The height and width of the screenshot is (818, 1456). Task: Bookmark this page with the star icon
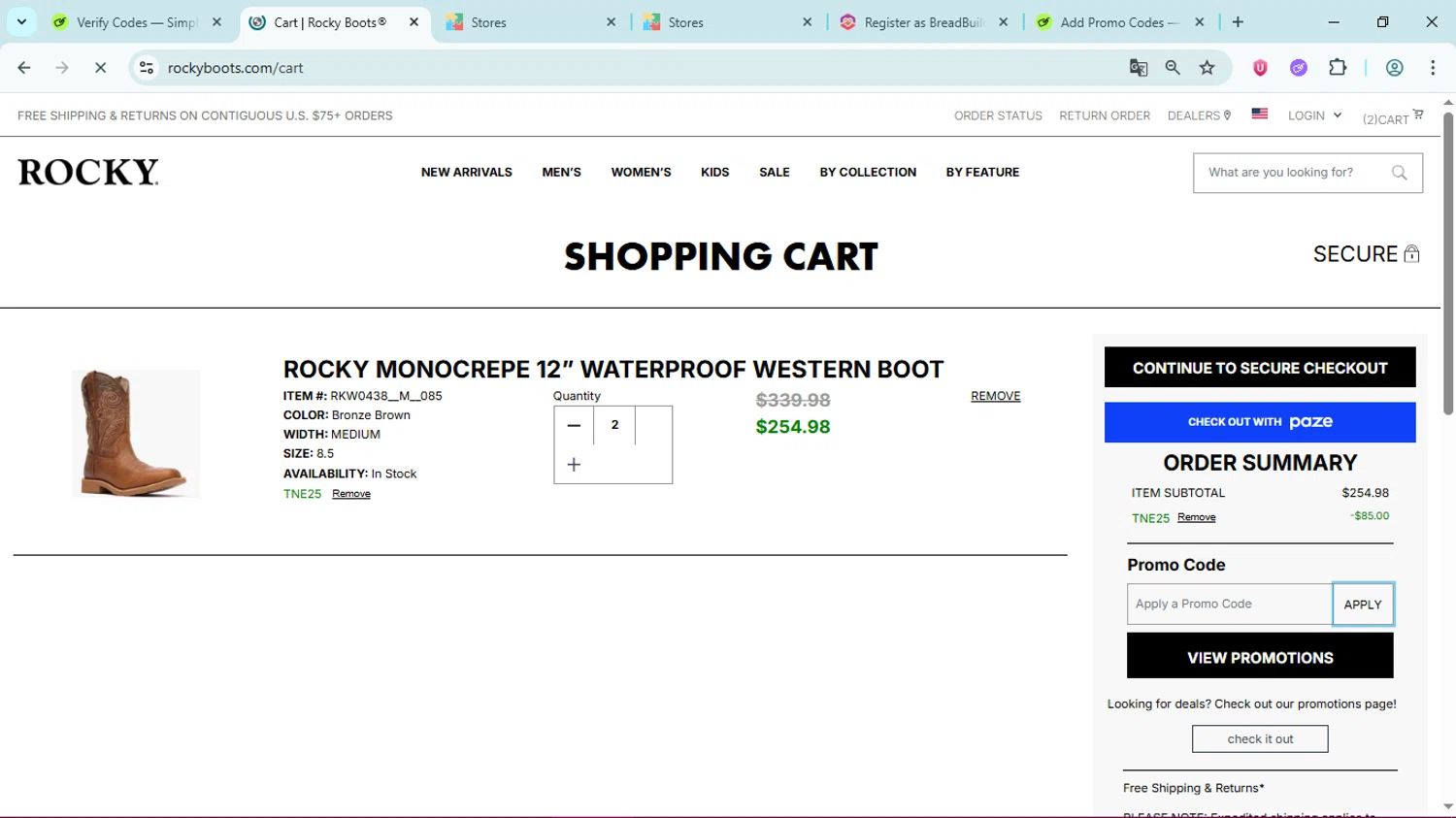pyautogui.click(x=1208, y=68)
